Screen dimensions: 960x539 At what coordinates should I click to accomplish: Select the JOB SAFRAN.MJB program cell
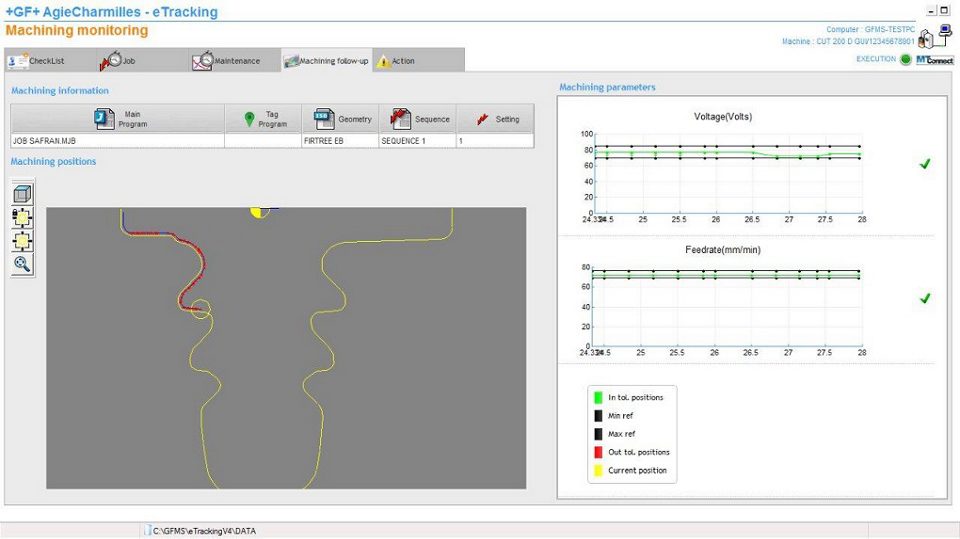coord(117,141)
